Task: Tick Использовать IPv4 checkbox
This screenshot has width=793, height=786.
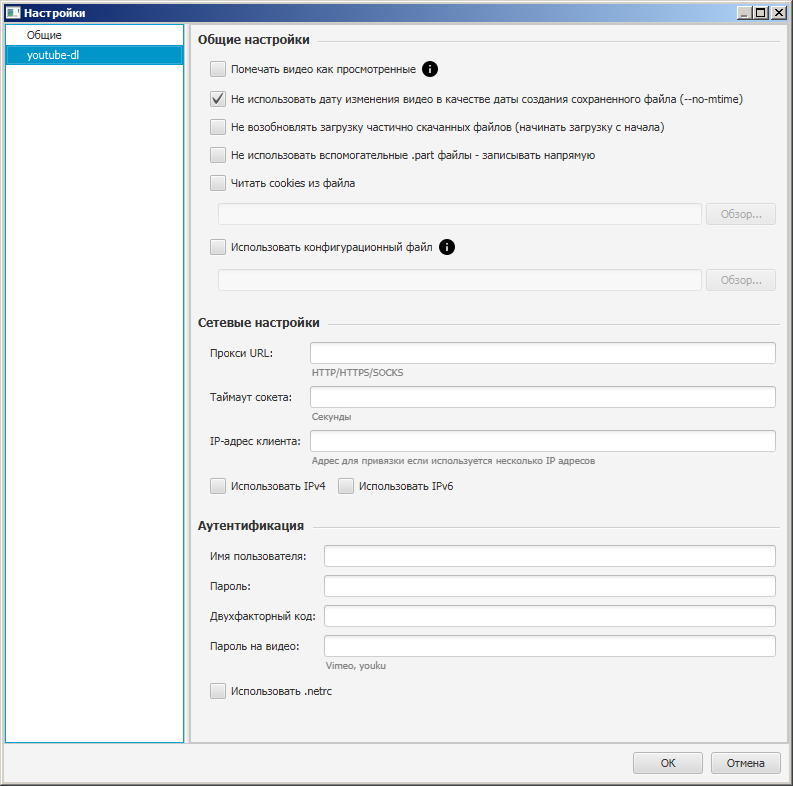Action: click(x=218, y=487)
